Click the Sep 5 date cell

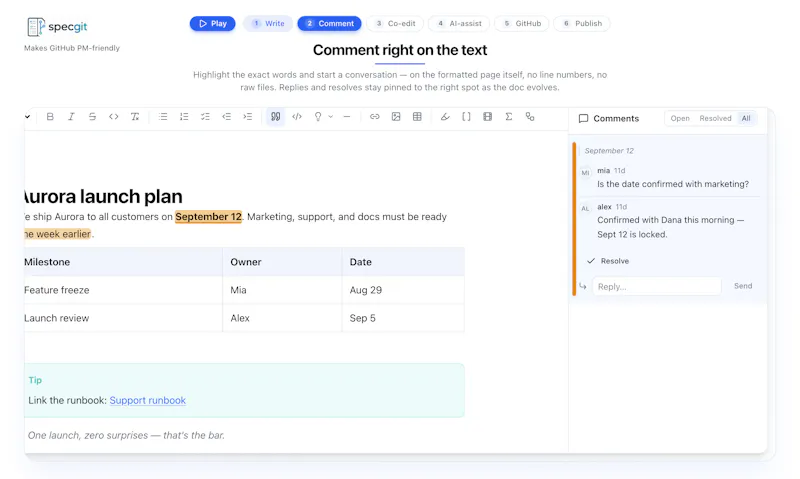(x=403, y=318)
